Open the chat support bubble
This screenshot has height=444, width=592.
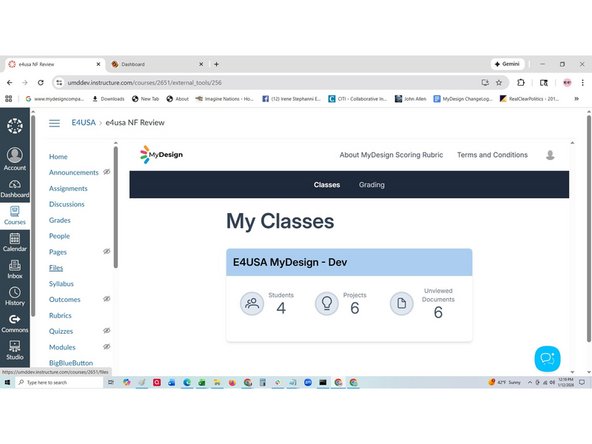point(547,359)
